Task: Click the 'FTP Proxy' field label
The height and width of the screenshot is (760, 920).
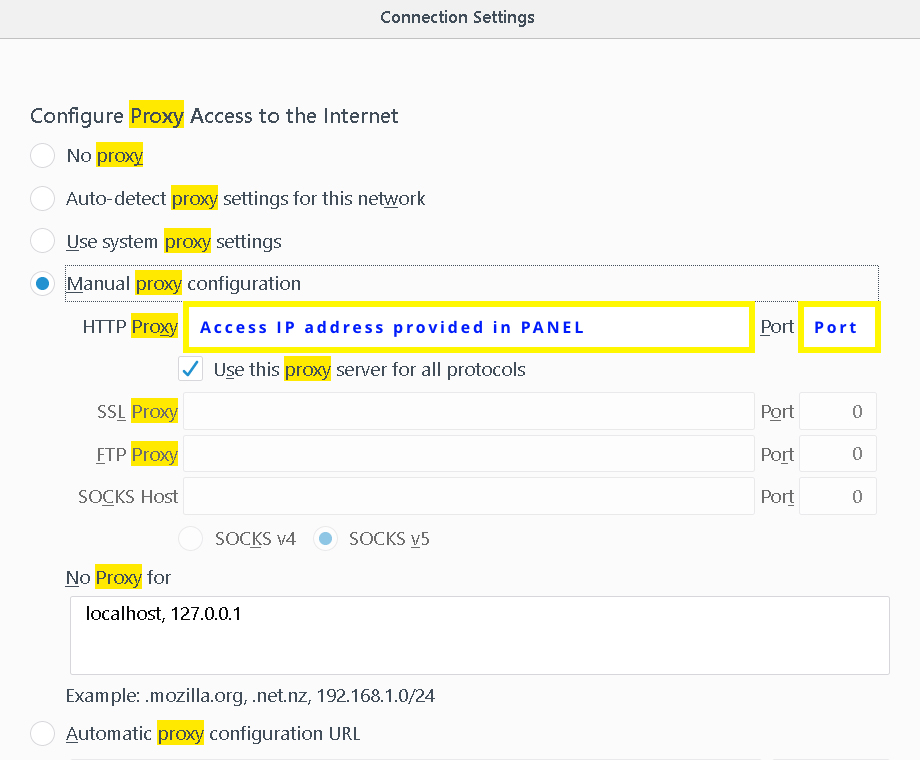Action: tap(137, 455)
